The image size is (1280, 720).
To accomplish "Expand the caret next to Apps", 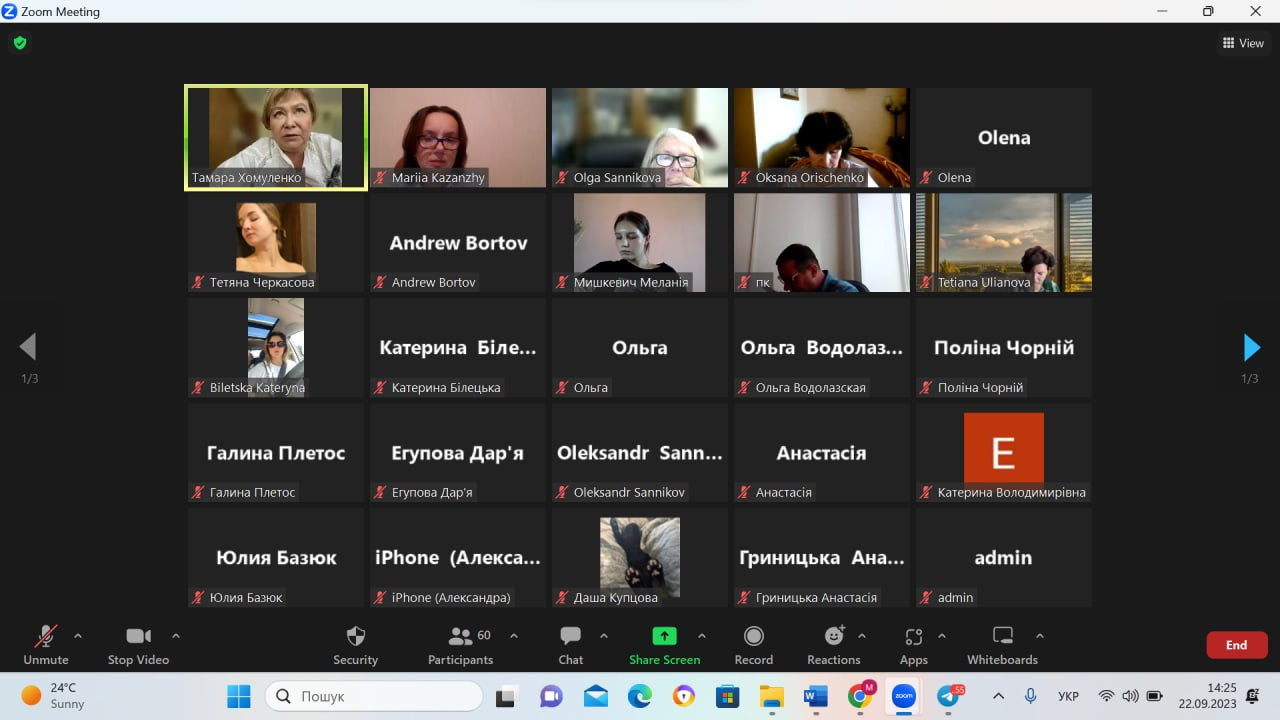I will (940, 635).
